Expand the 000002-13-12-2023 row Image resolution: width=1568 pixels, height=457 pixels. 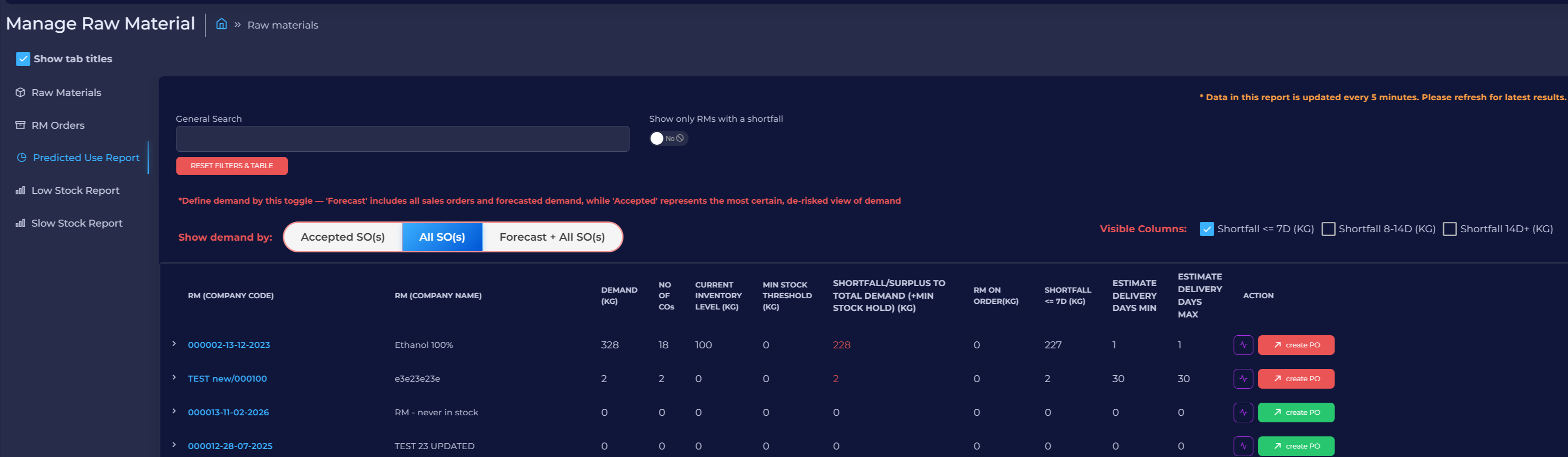pos(174,344)
